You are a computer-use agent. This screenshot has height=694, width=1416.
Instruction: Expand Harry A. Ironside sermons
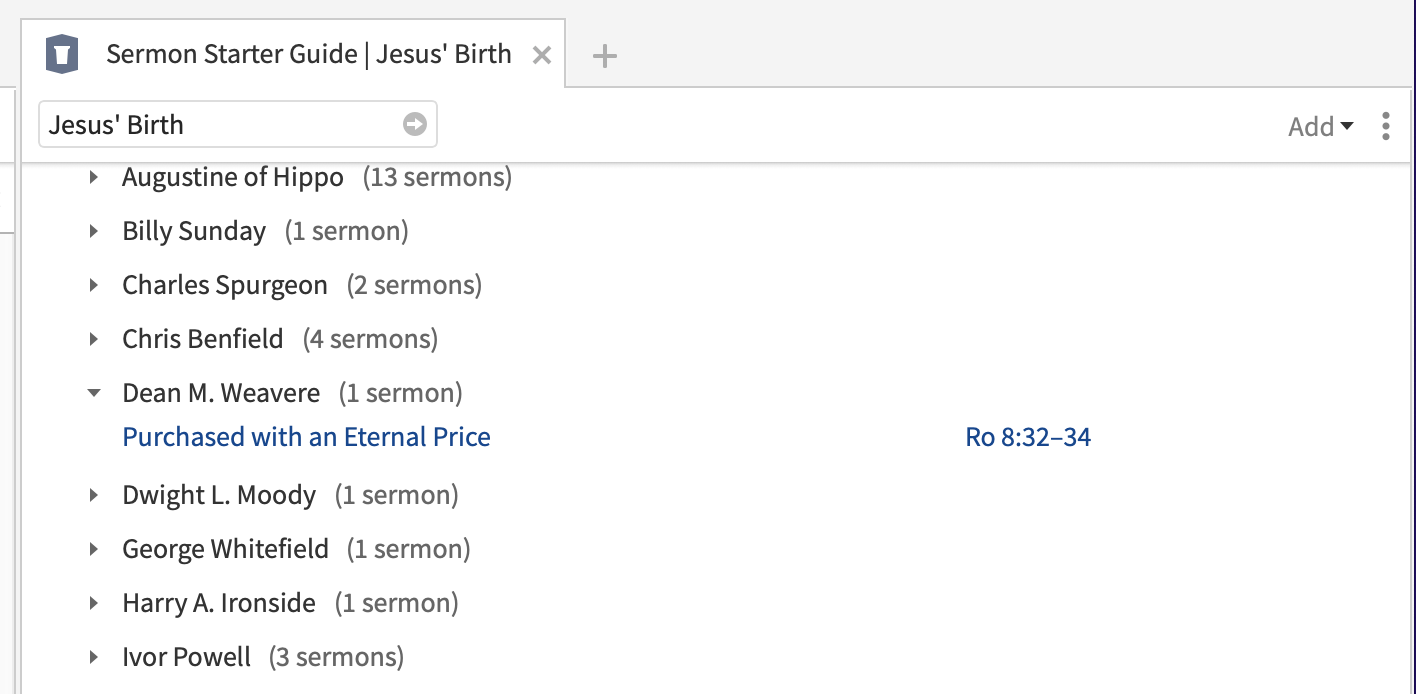click(x=94, y=603)
